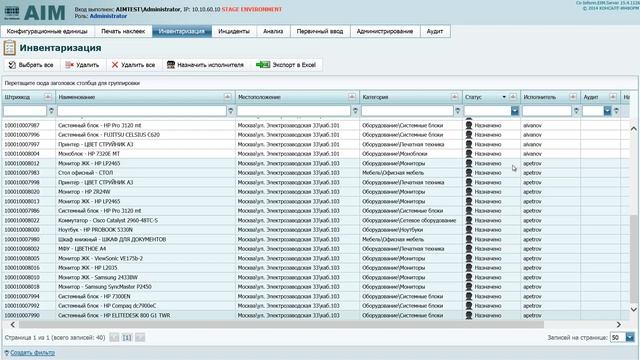Click the vertical scrollbar down arrow

[633, 309]
